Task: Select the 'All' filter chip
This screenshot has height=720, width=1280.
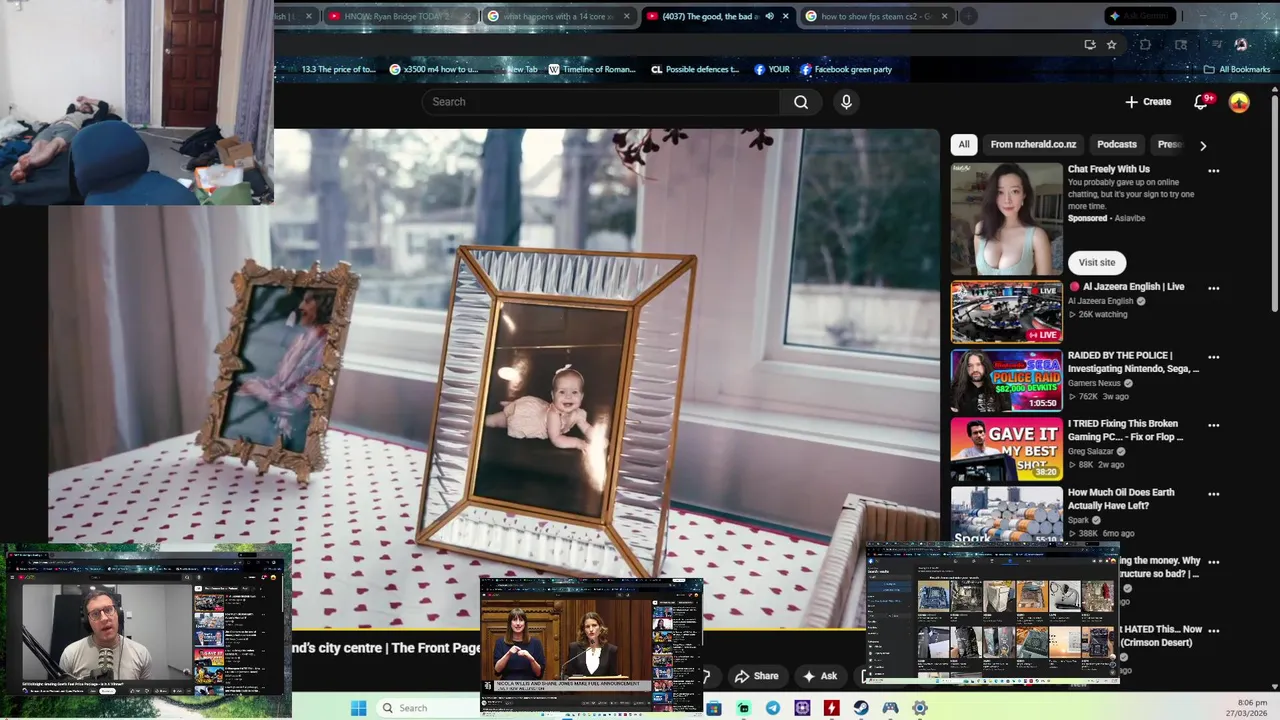Action: pos(964,144)
